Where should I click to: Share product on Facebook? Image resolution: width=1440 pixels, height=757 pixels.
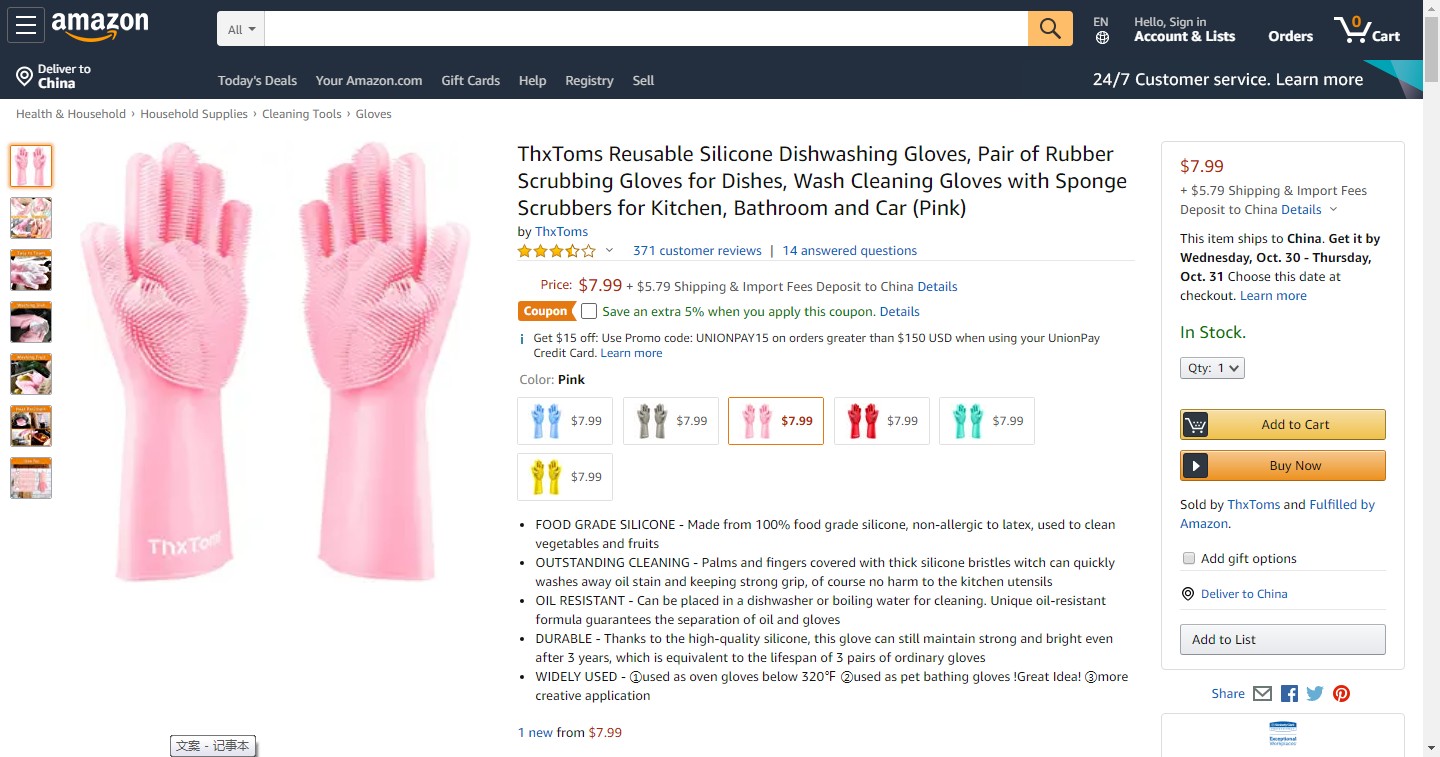pyautogui.click(x=1289, y=693)
